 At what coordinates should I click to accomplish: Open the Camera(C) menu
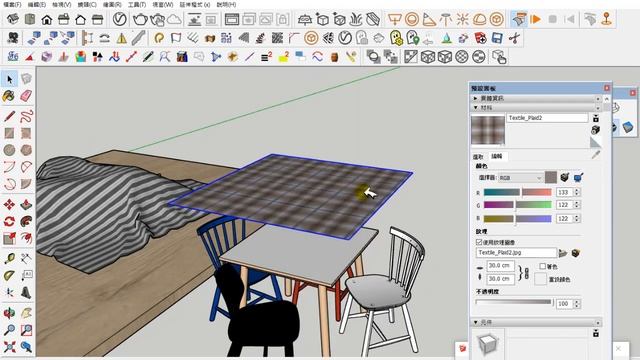point(87,4)
